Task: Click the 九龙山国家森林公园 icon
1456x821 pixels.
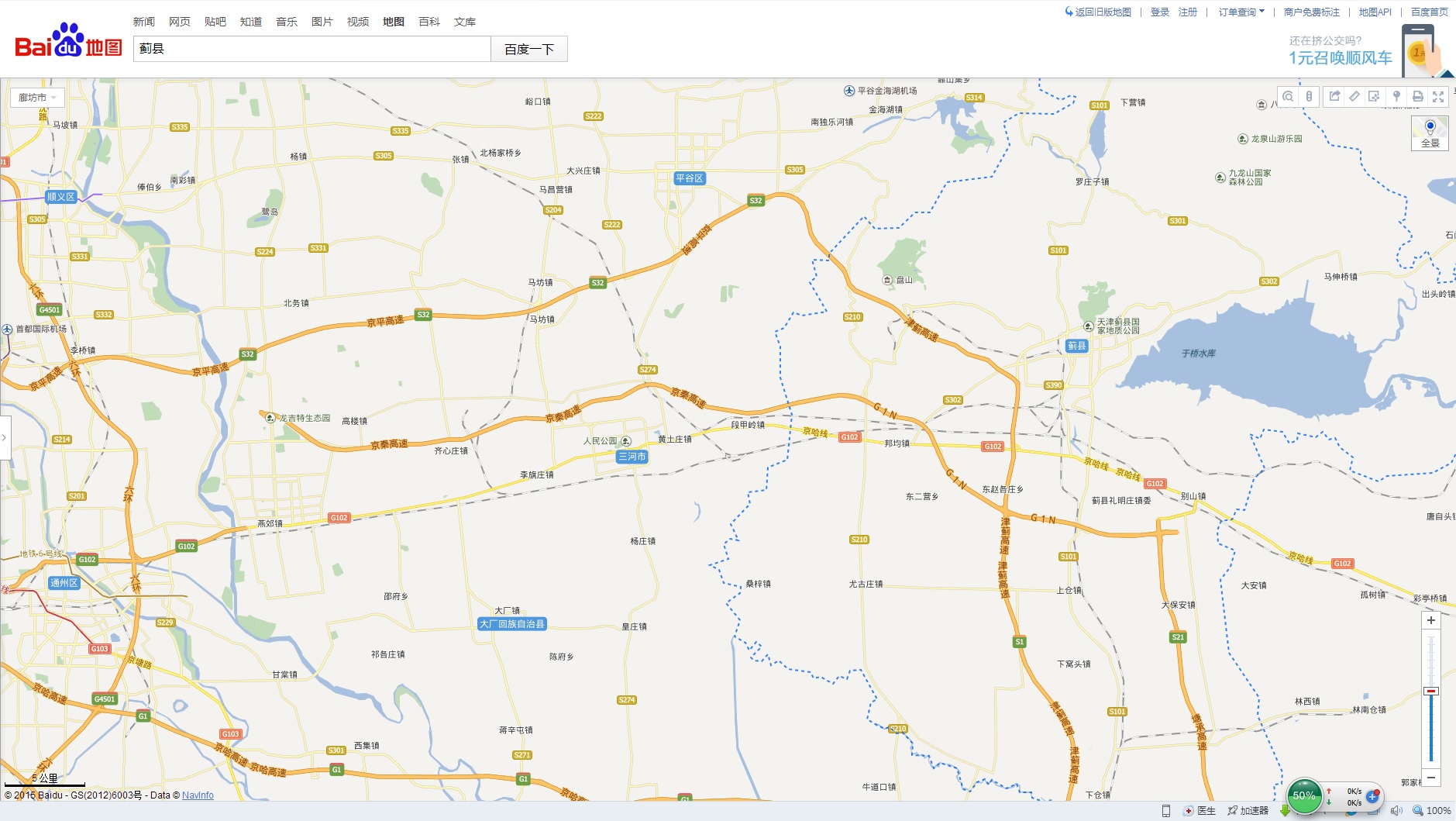Action: (1220, 178)
